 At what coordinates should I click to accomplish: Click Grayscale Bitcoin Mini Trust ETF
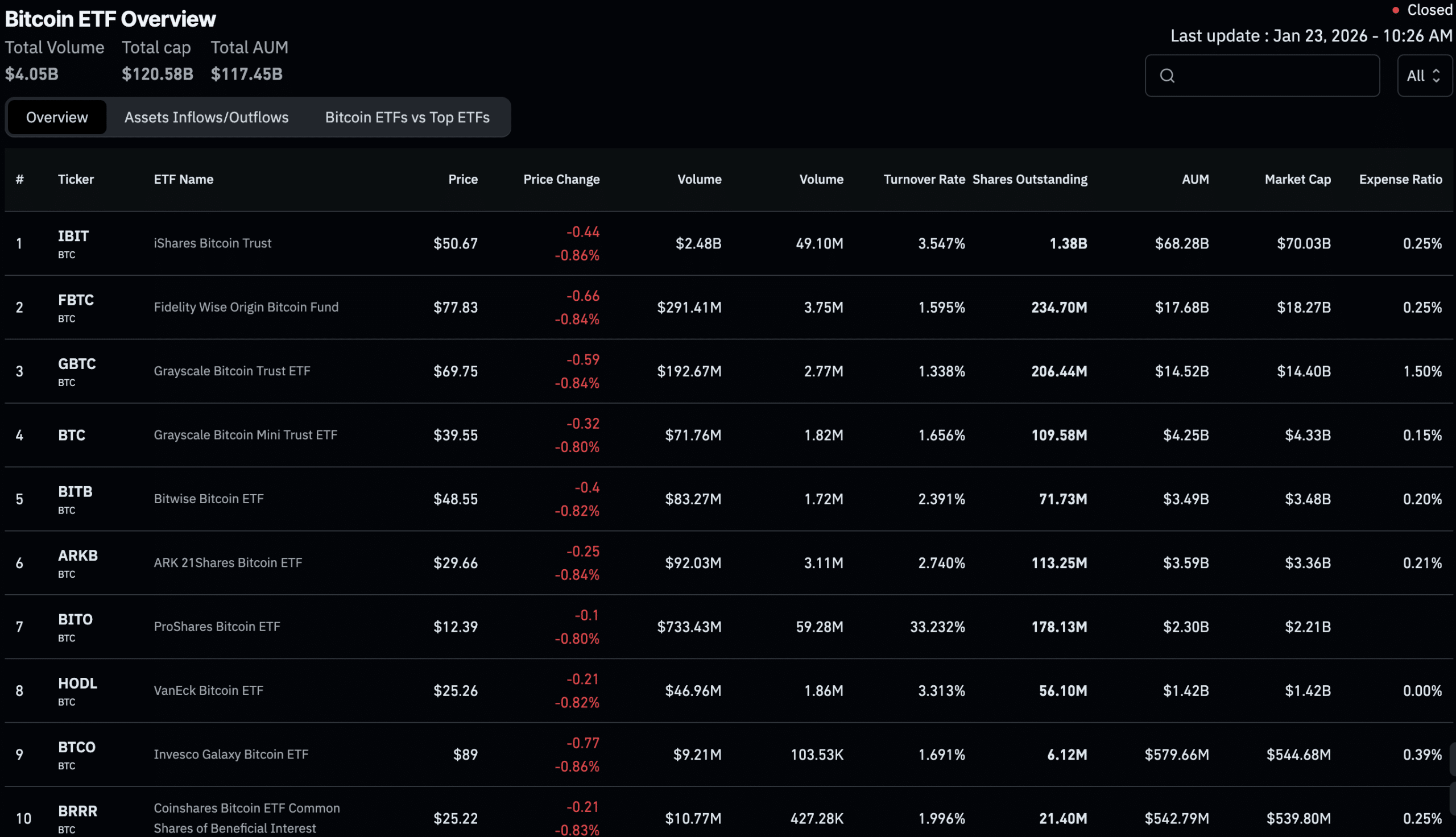(246, 434)
